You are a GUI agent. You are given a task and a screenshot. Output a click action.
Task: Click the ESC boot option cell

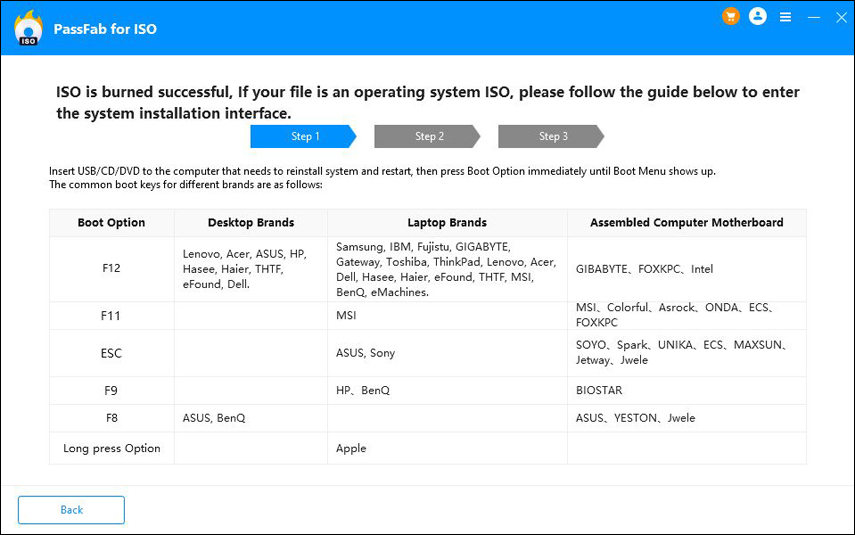[112, 353]
